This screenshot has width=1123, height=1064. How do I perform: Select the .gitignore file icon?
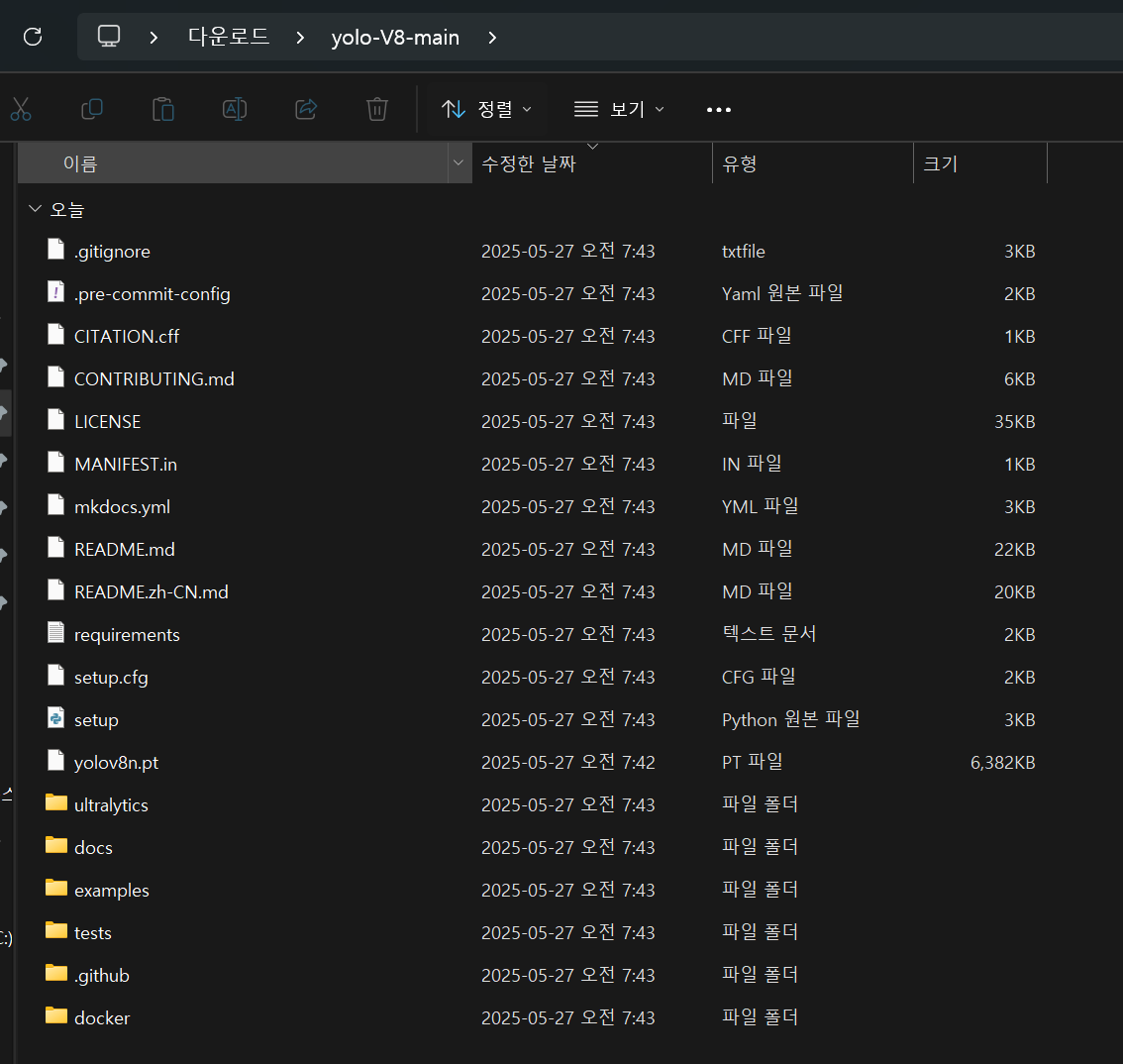pyautogui.click(x=55, y=250)
